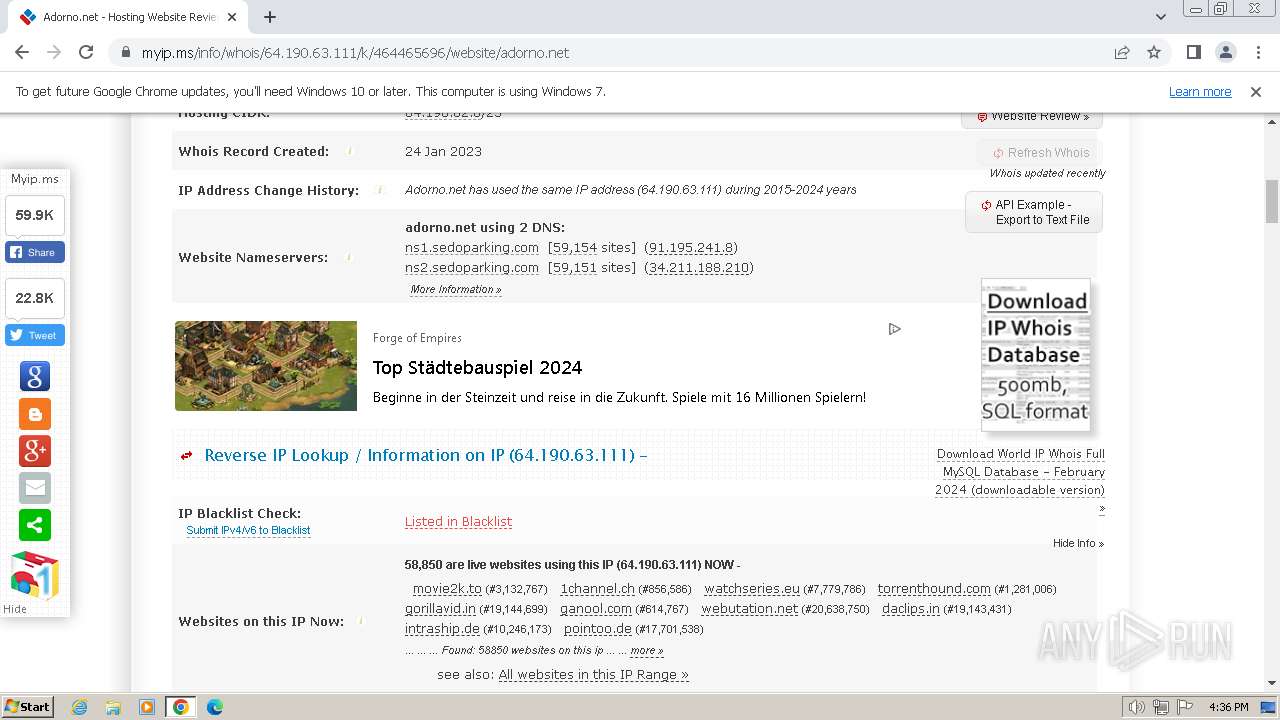
Task: Click Download IP Whois Database image
Action: tap(1036, 355)
